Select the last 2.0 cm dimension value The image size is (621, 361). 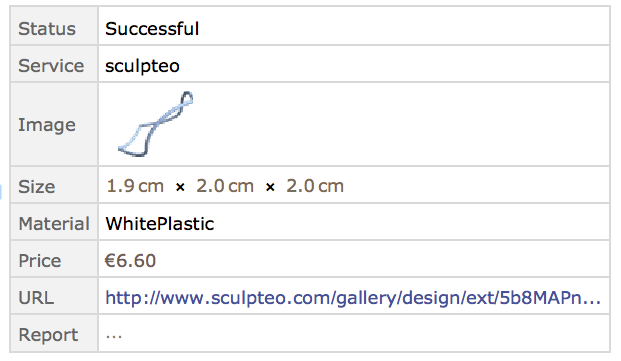(x=315, y=186)
